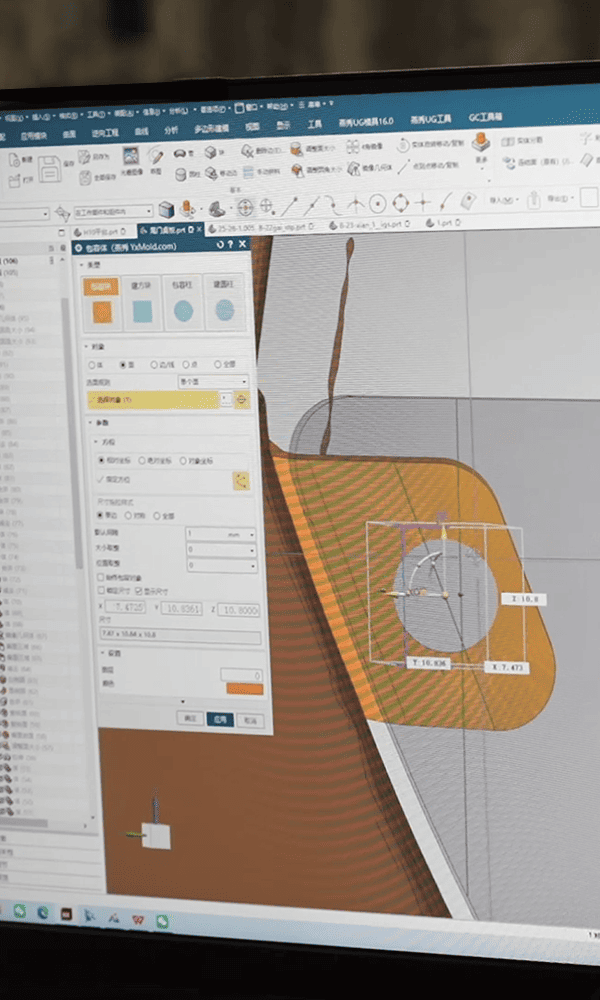Image resolution: width=600 pixels, height=1000 pixels.
Task: Click the X dimension input field
Action: click(x=125, y=608)
